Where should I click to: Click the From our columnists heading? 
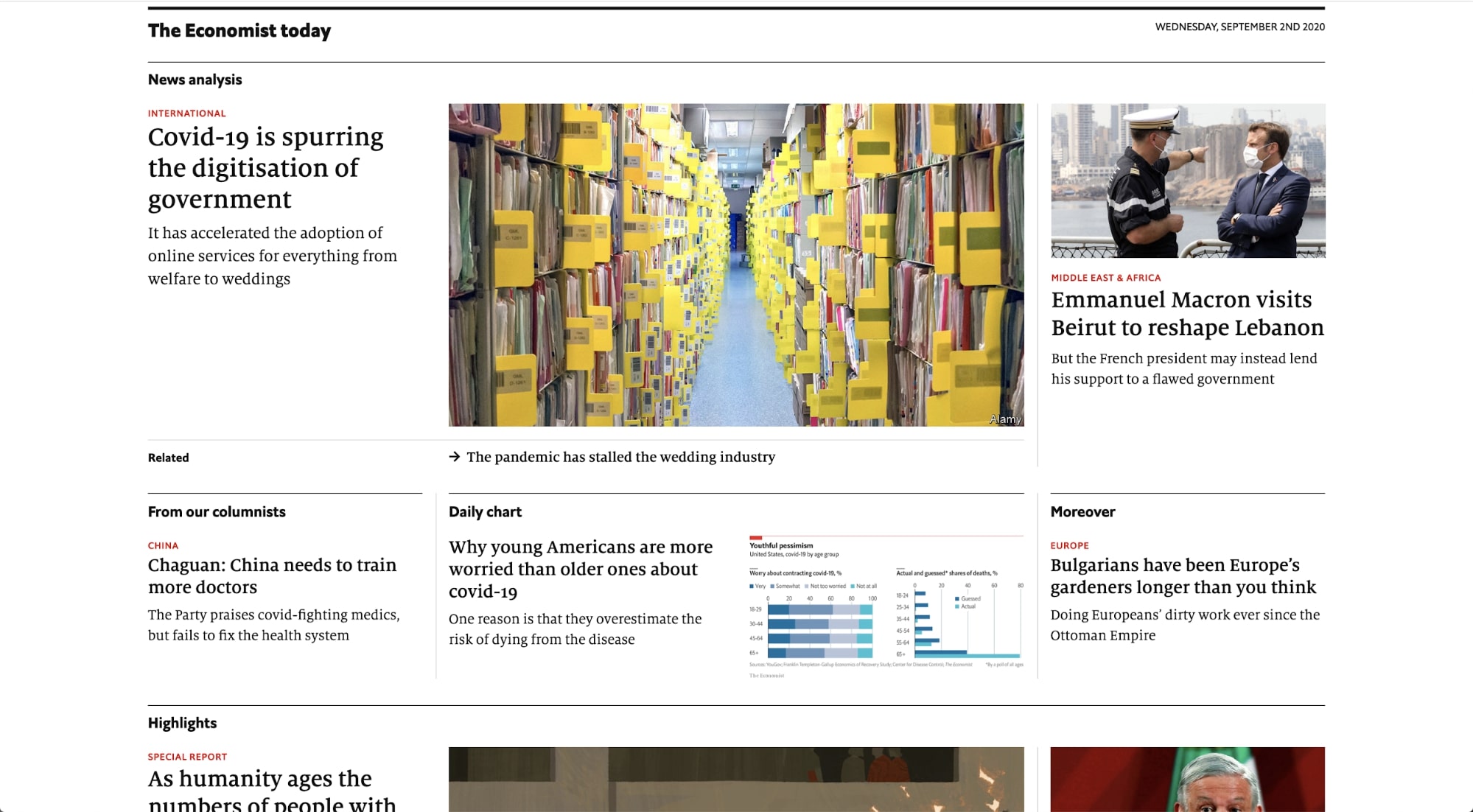217,512
